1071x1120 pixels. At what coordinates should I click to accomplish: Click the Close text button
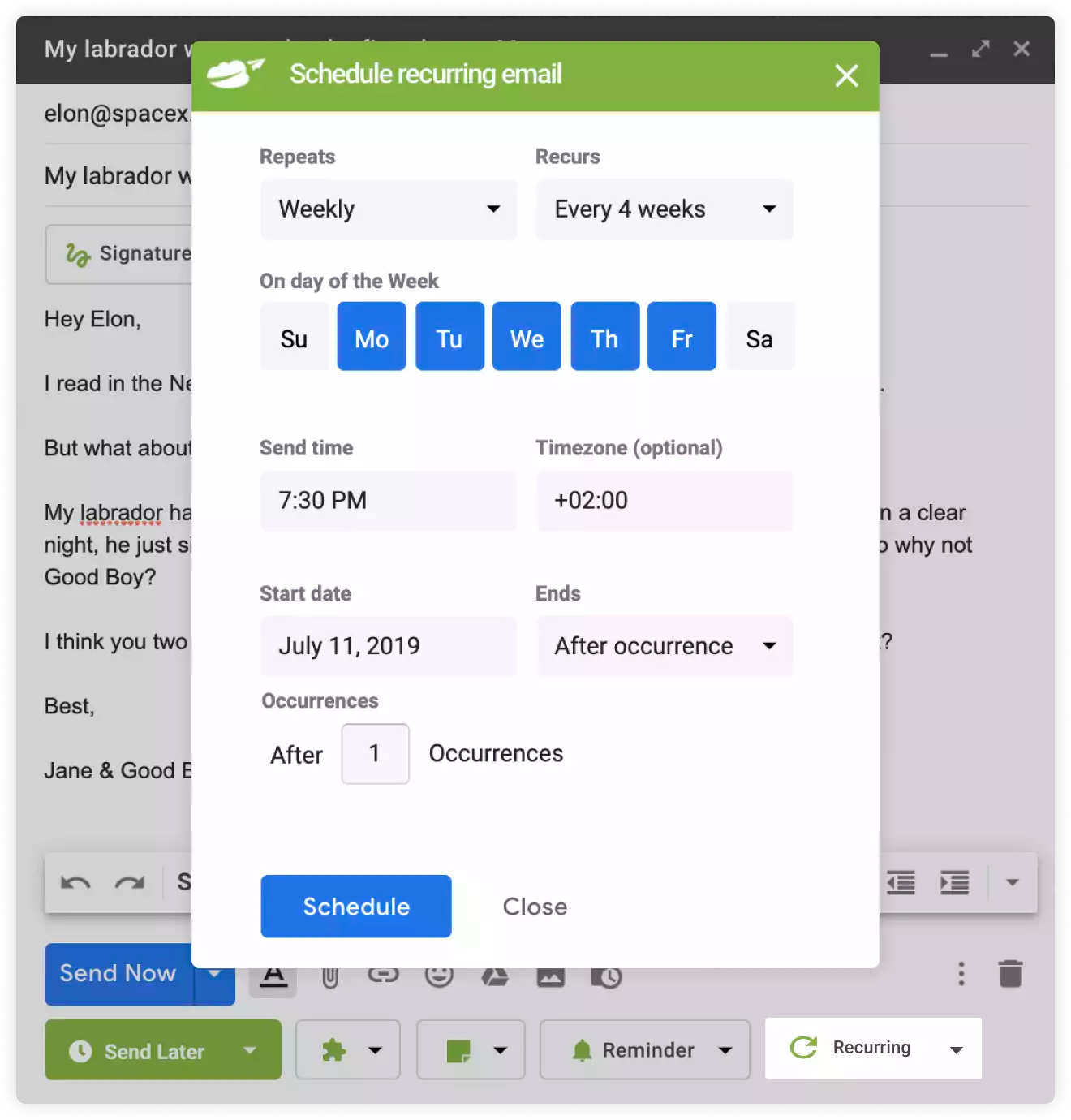click(x=535, y=907)
